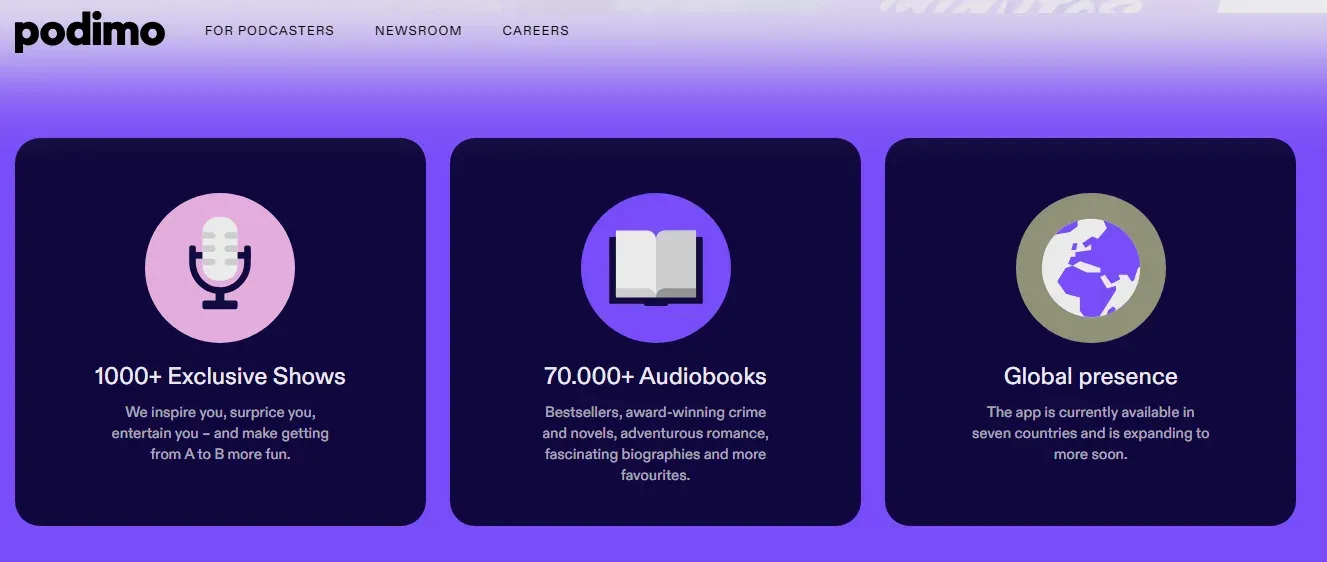Viewport: 1327px width, 562px height.
Task: Click the podimo logo
Action: coord(90,31)
